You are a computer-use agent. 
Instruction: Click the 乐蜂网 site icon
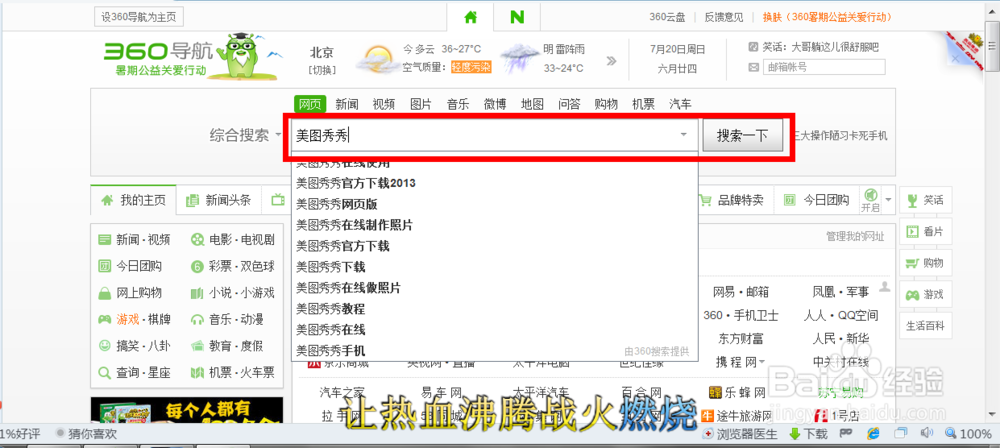[x=715, y=392]
